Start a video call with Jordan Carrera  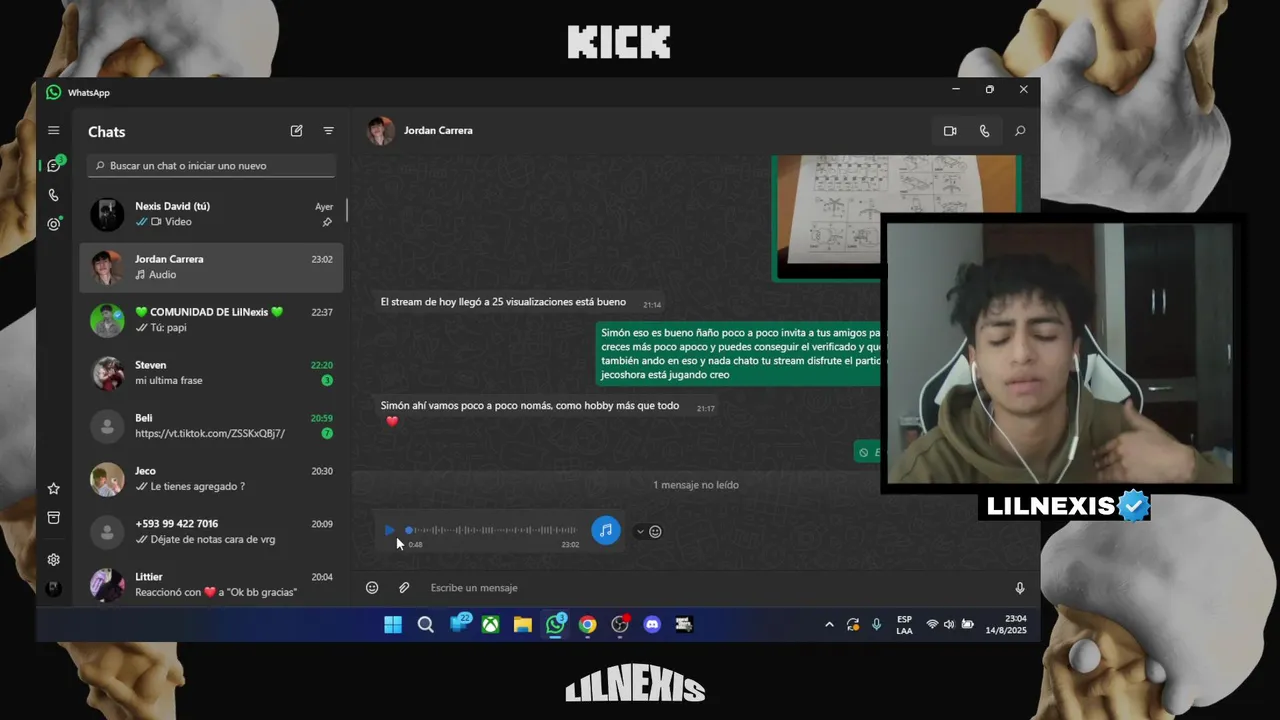coord(950,131)
